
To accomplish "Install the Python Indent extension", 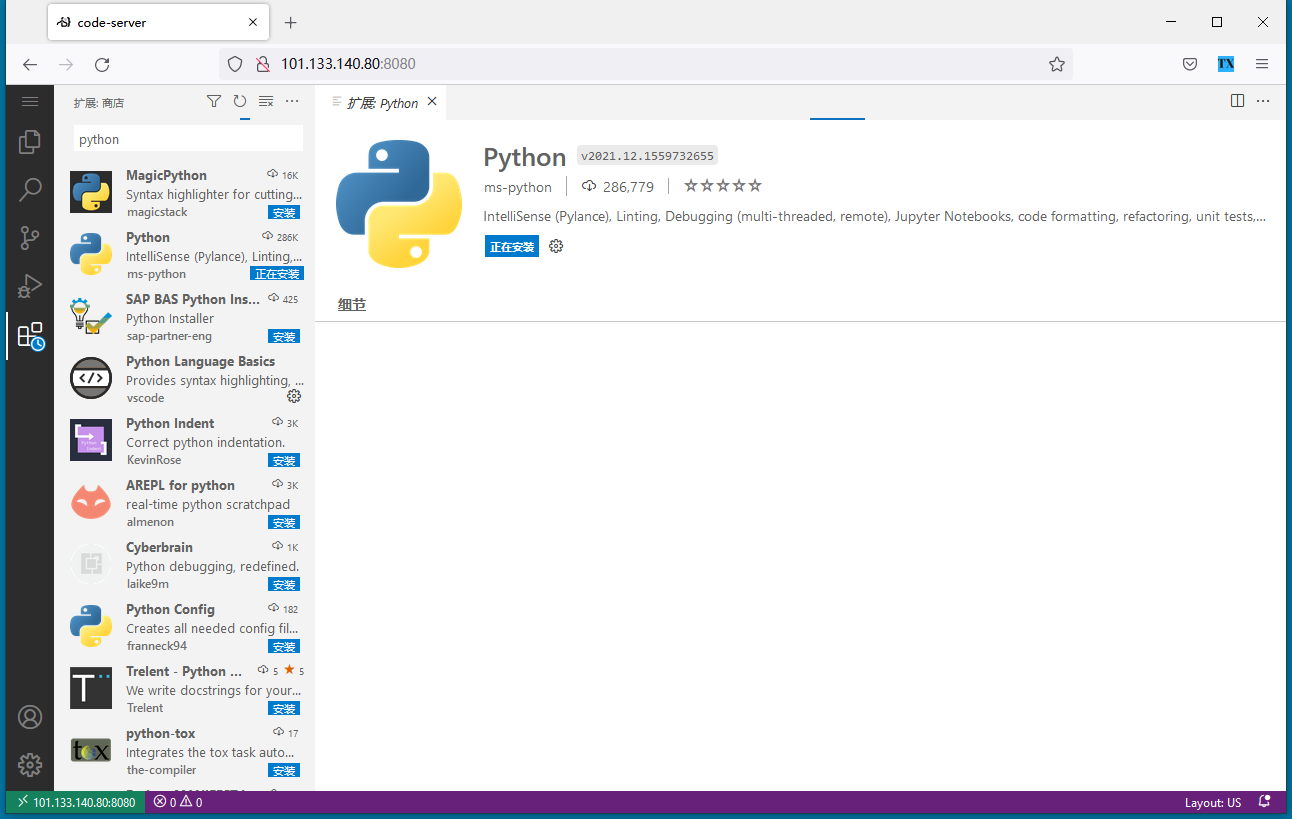I will (x=284, y=460).
